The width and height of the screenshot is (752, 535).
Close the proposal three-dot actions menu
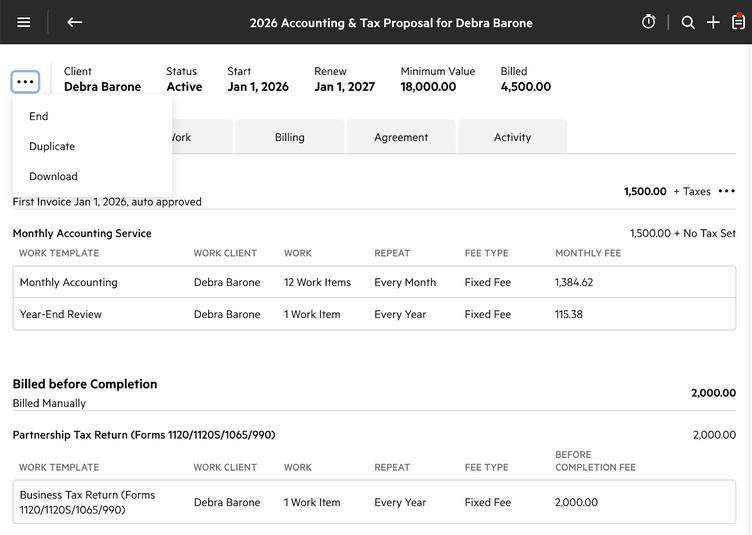26,82
